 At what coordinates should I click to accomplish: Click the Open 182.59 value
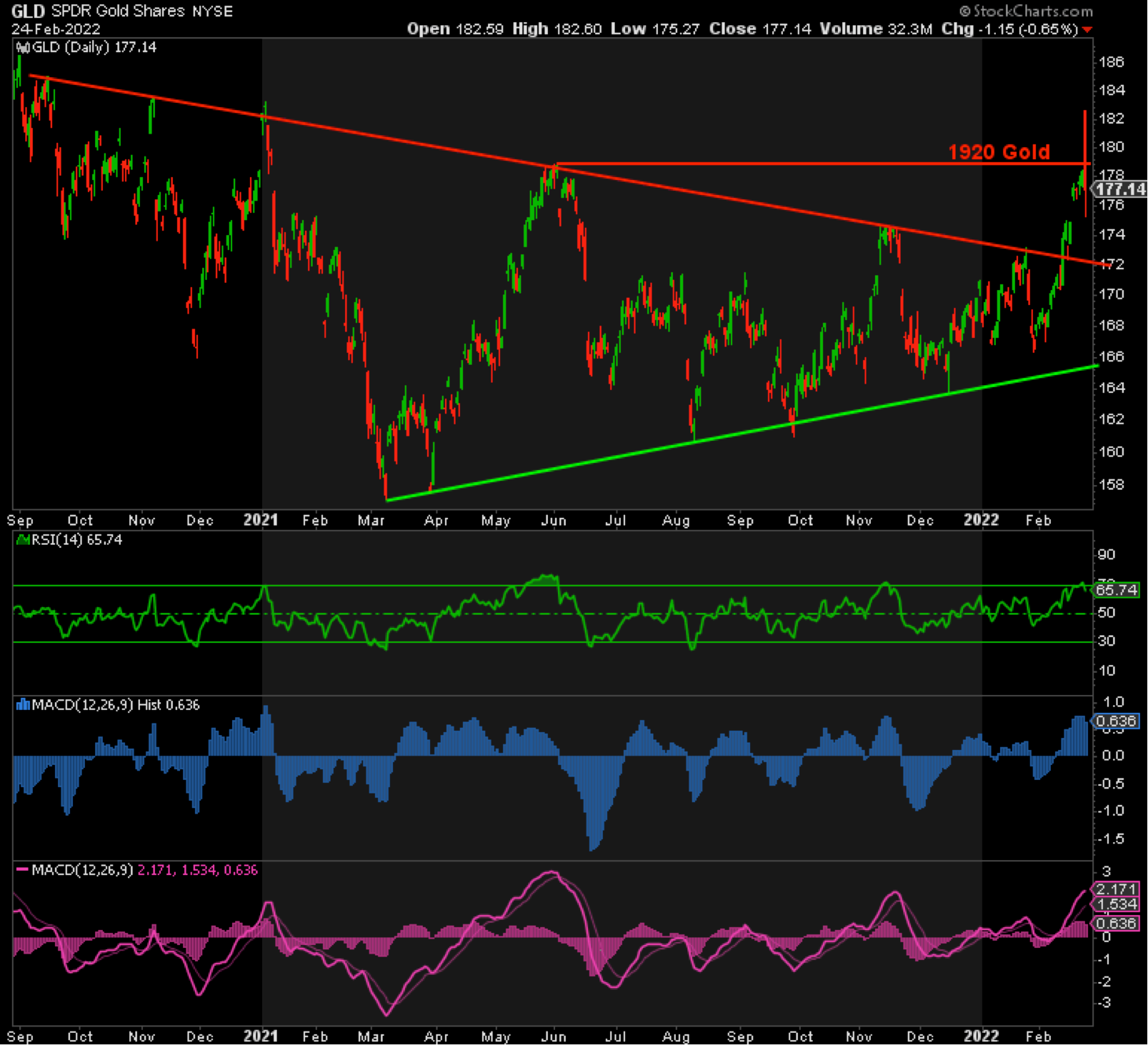[x=455, y=29]
